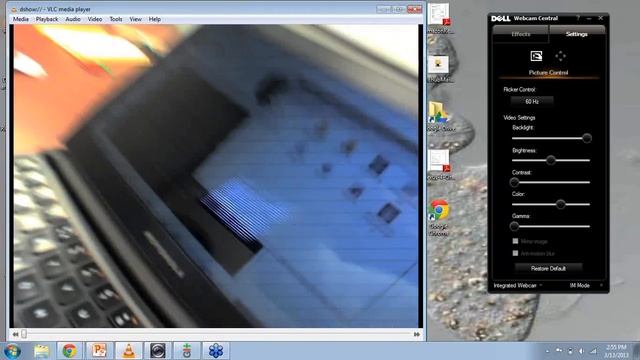Image resolution: width=640 pixels, height=360 pixels.
Task: Select the Google Chrome desktop shortcut
Action: pyautogui.click(x=439, y=218)
